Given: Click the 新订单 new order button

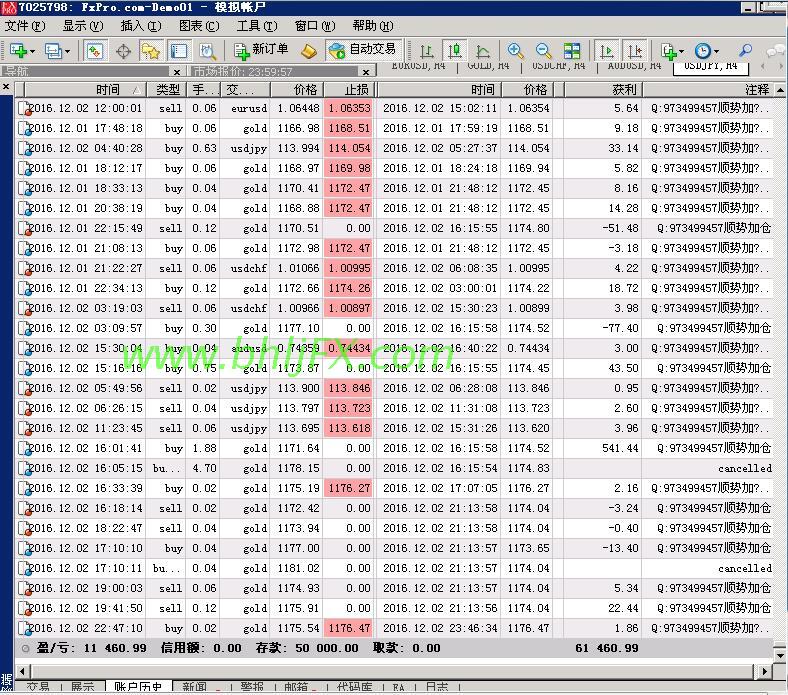Looking at the screenshot, I should coord(261,50).
